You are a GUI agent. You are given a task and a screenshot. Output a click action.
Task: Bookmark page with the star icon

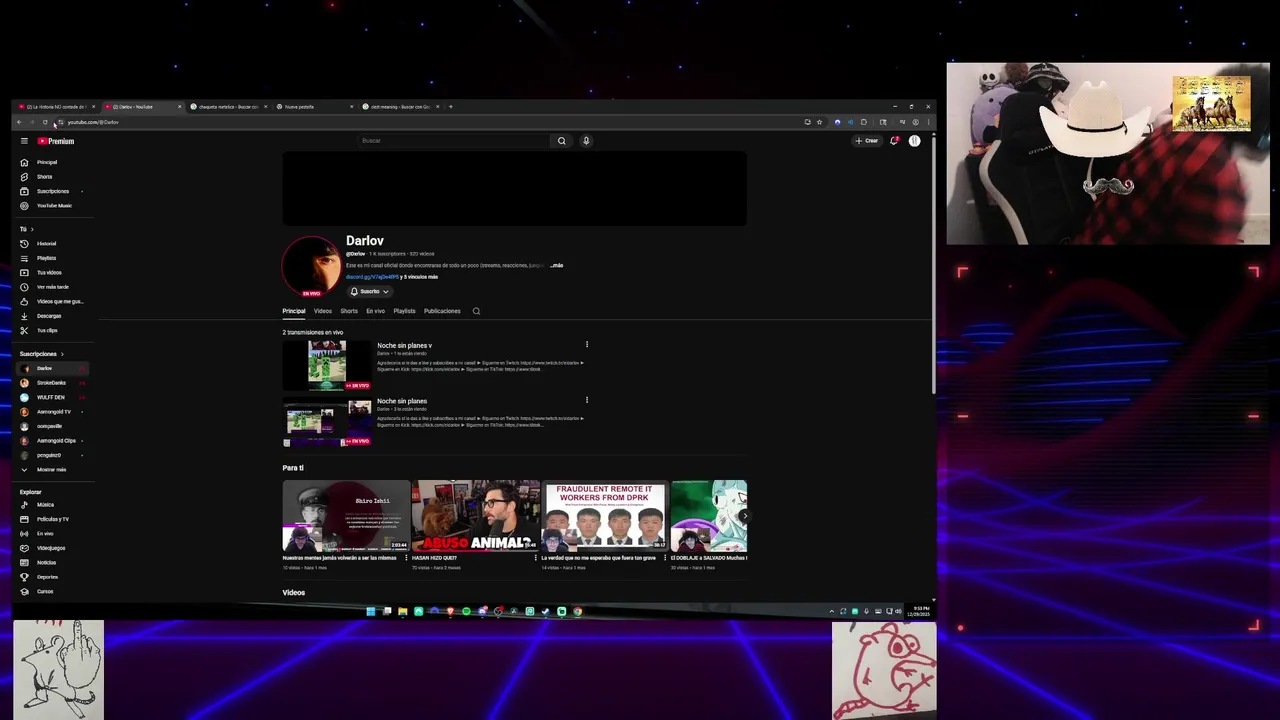tap(819, 122)
